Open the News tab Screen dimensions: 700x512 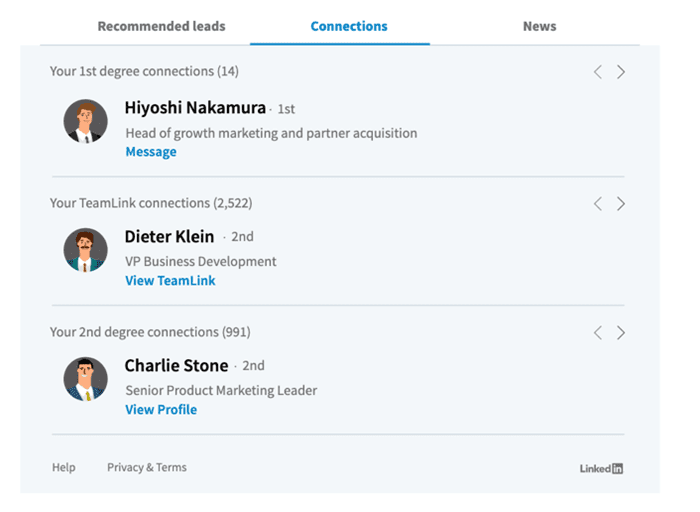tap(539, 26)
